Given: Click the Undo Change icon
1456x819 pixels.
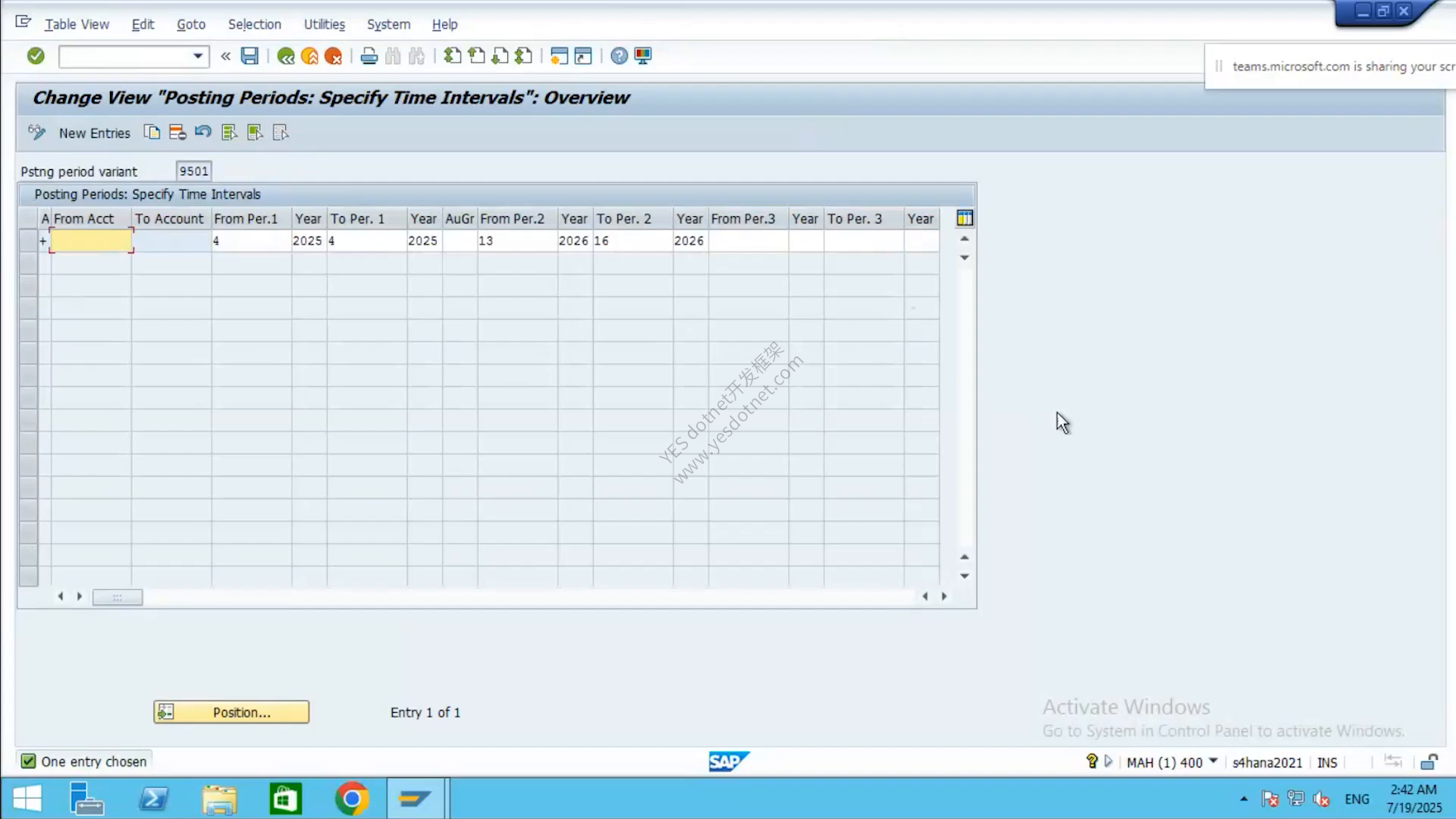Looking at the screenshot, I should [x=202, y=132].
